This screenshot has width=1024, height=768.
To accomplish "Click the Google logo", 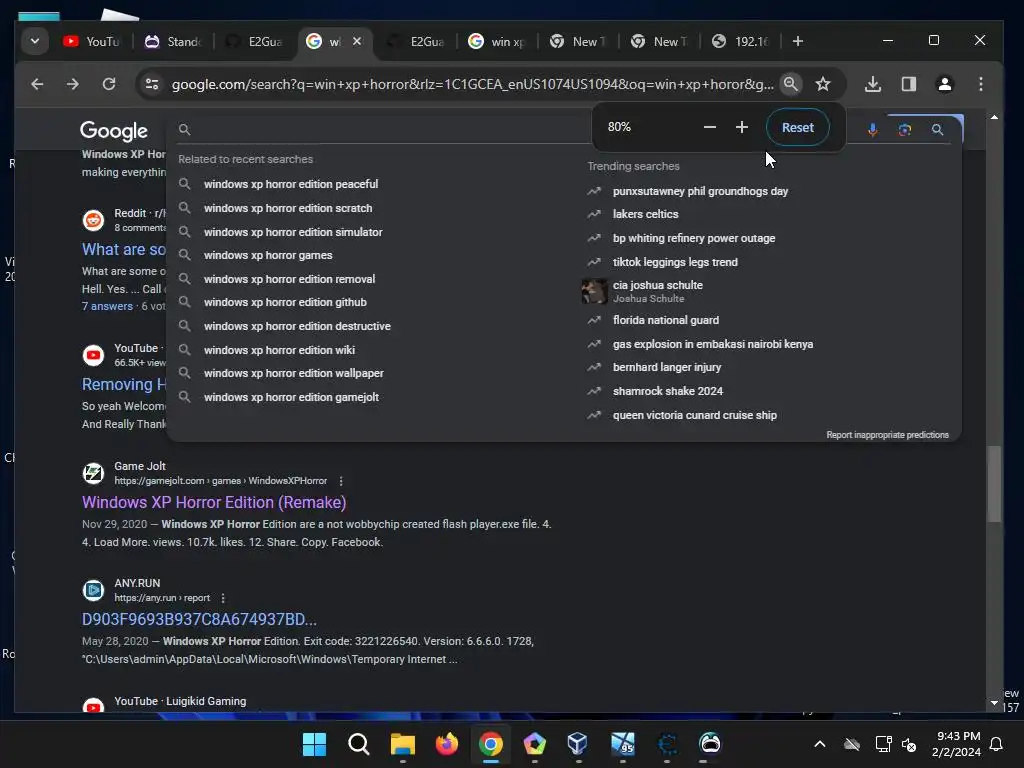I will [114, 131].
